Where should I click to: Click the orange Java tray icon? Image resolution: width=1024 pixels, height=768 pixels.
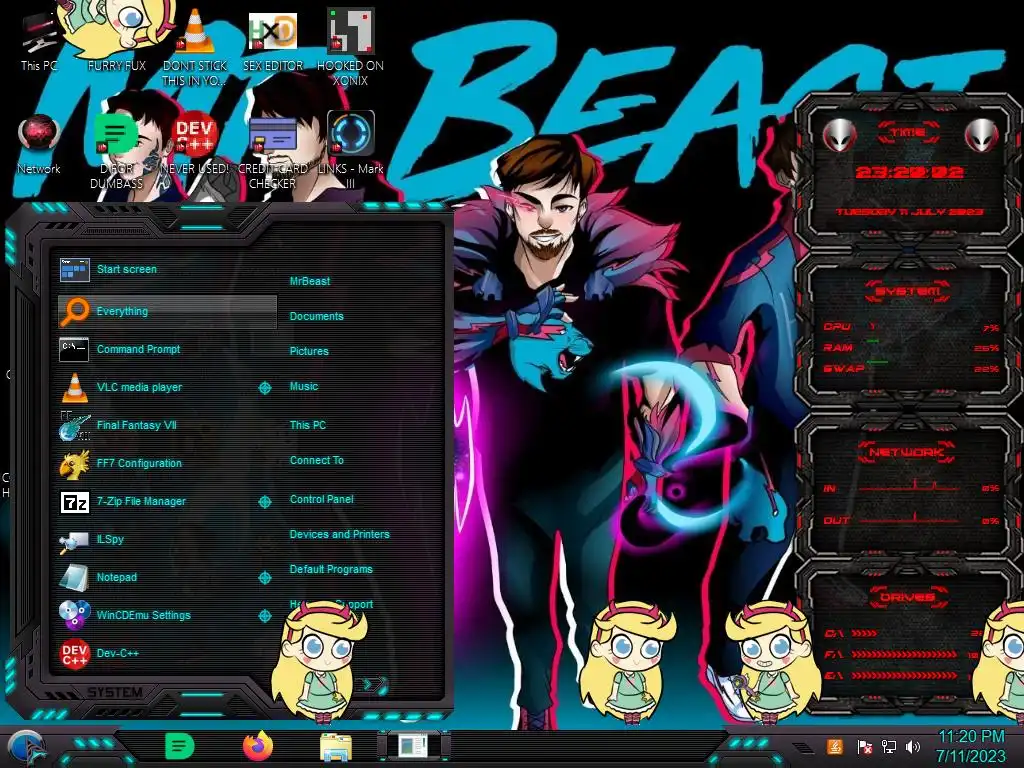[x=835, y=746]
